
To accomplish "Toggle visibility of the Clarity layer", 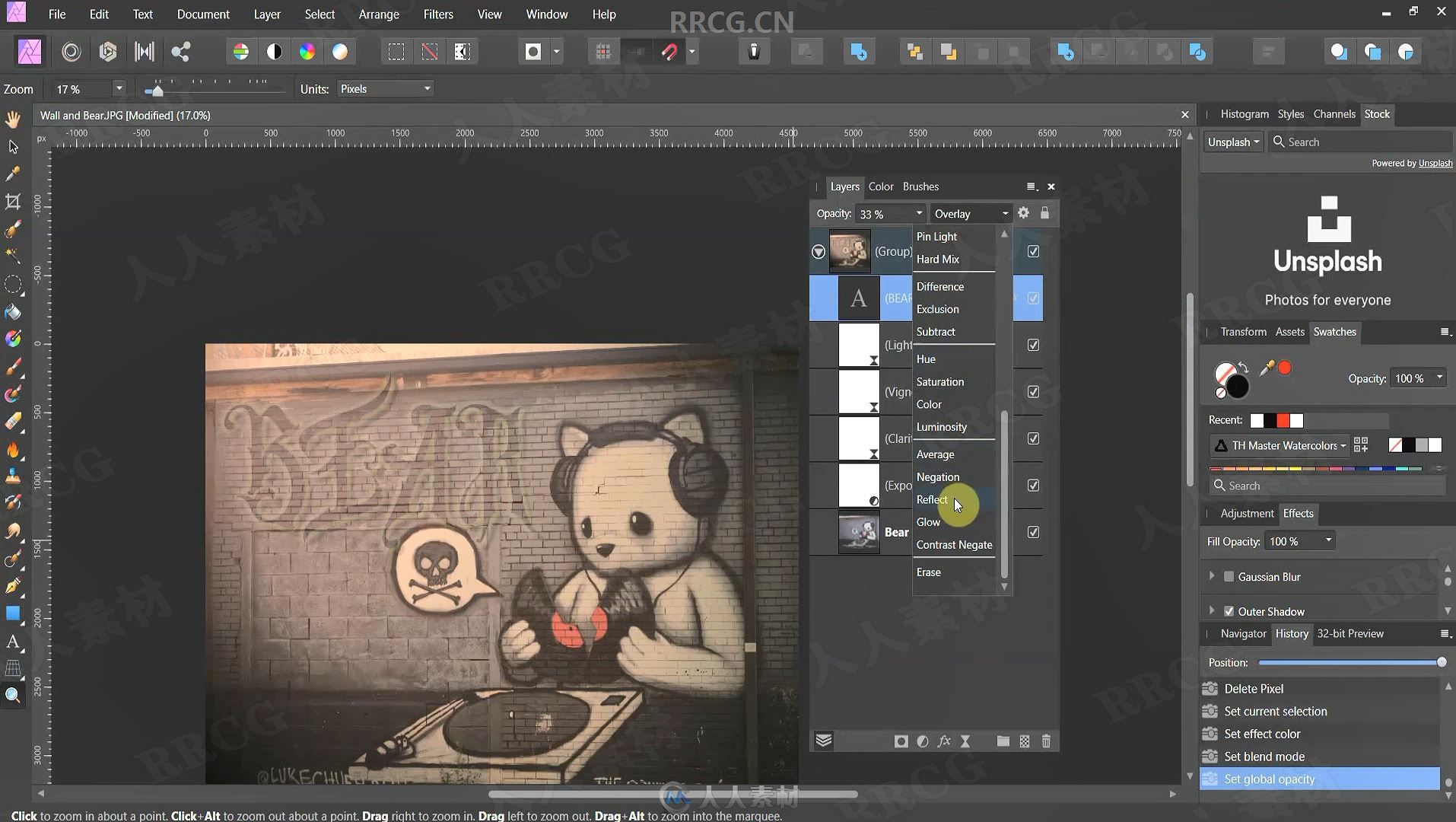I will (x=1033, y=438).
